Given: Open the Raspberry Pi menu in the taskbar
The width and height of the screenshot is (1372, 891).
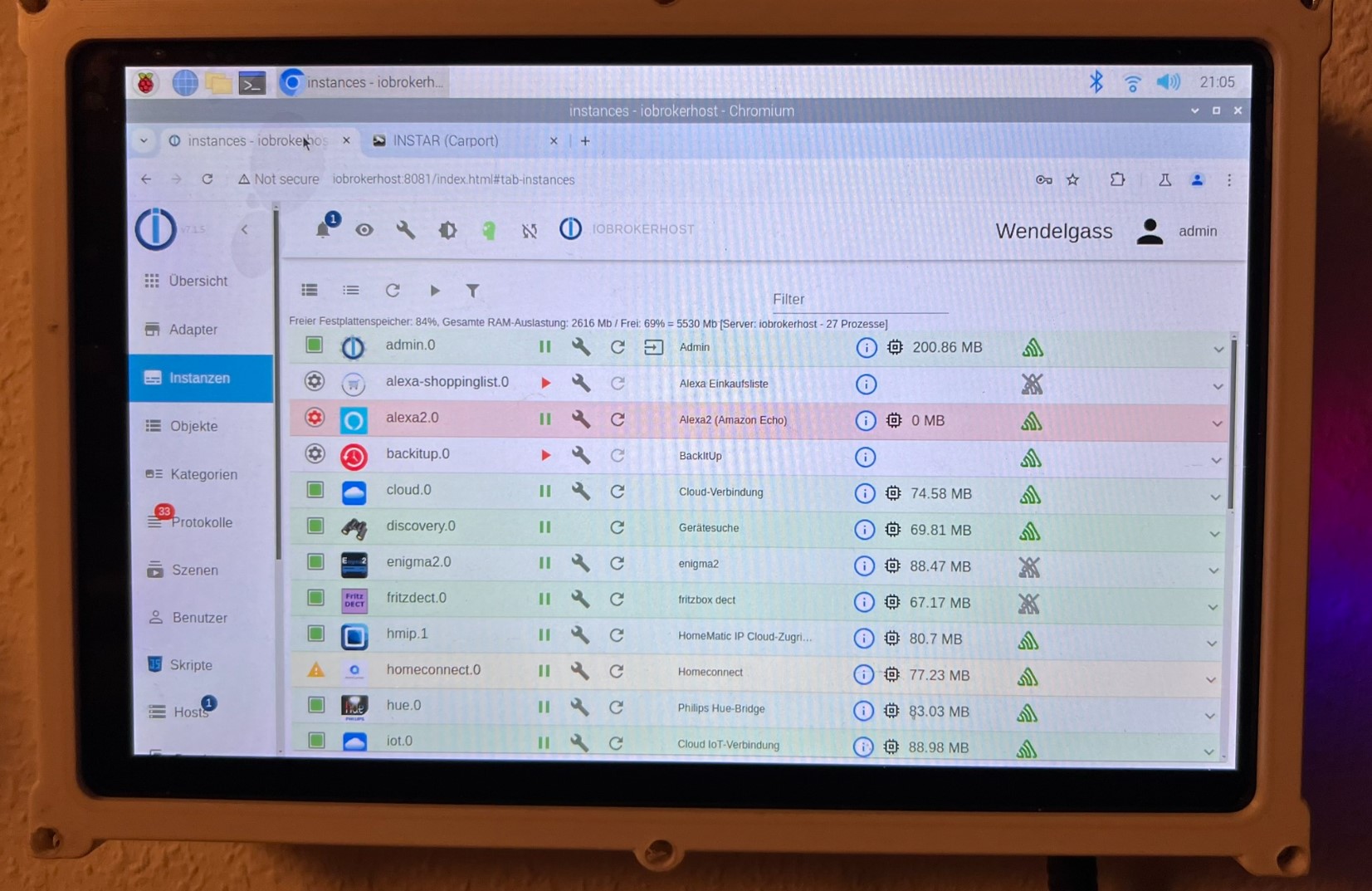Looking at the screenshot, I should tap(147, 81).
